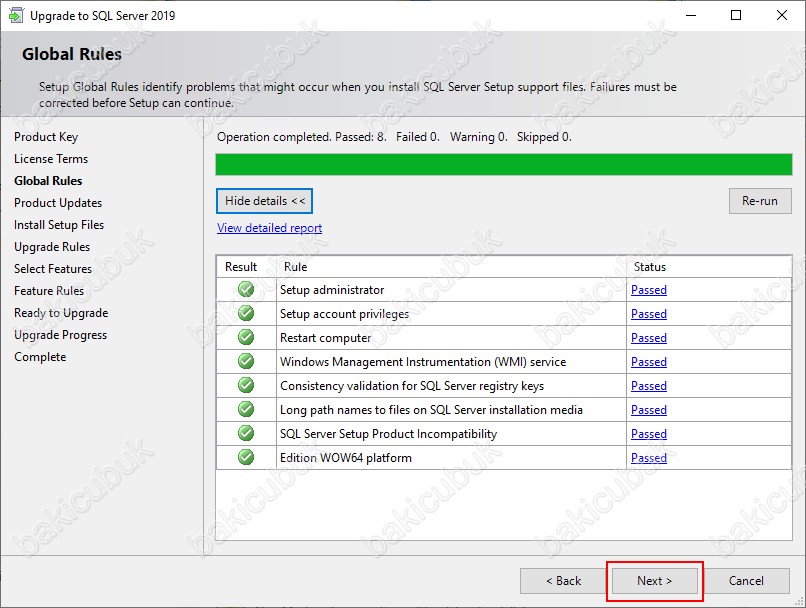Click the 'Edition WOW64 platform' rule text
The height and width of the screenshot is (608, 806).
pos(345,458)
